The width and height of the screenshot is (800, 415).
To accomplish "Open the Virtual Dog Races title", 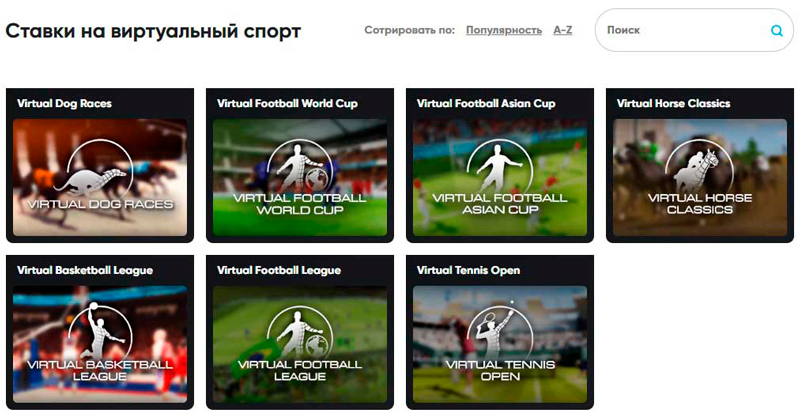I will [x=64, y=104].
